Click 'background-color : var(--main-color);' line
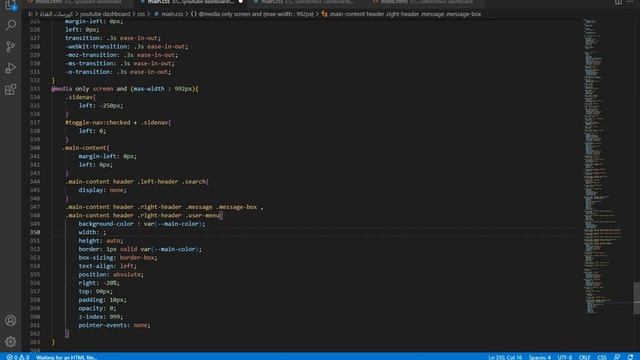This screenshot has height=360, width=640. [x=142, y=224]
